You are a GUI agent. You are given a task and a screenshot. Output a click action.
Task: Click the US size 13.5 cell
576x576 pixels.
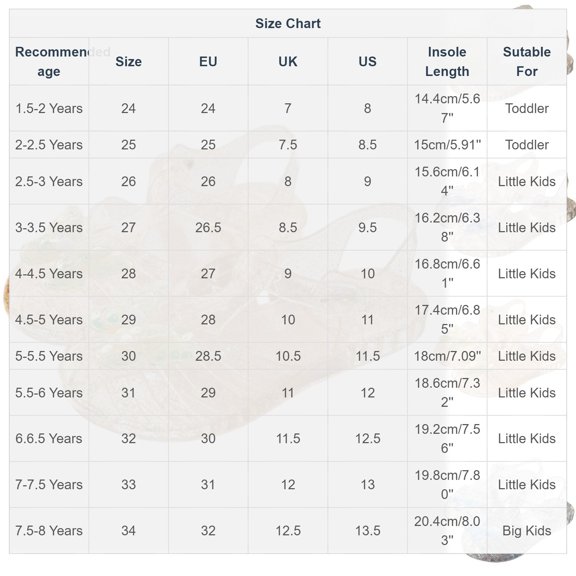pos(367,530)
